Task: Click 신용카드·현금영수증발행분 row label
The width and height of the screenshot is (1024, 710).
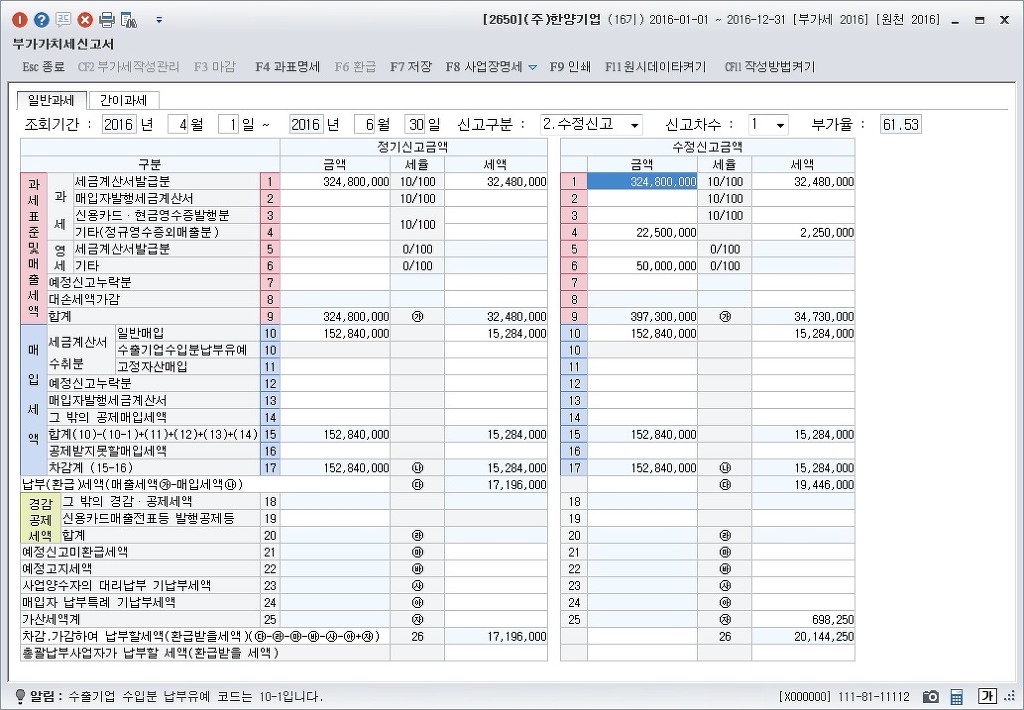Action: click(152, 215)
